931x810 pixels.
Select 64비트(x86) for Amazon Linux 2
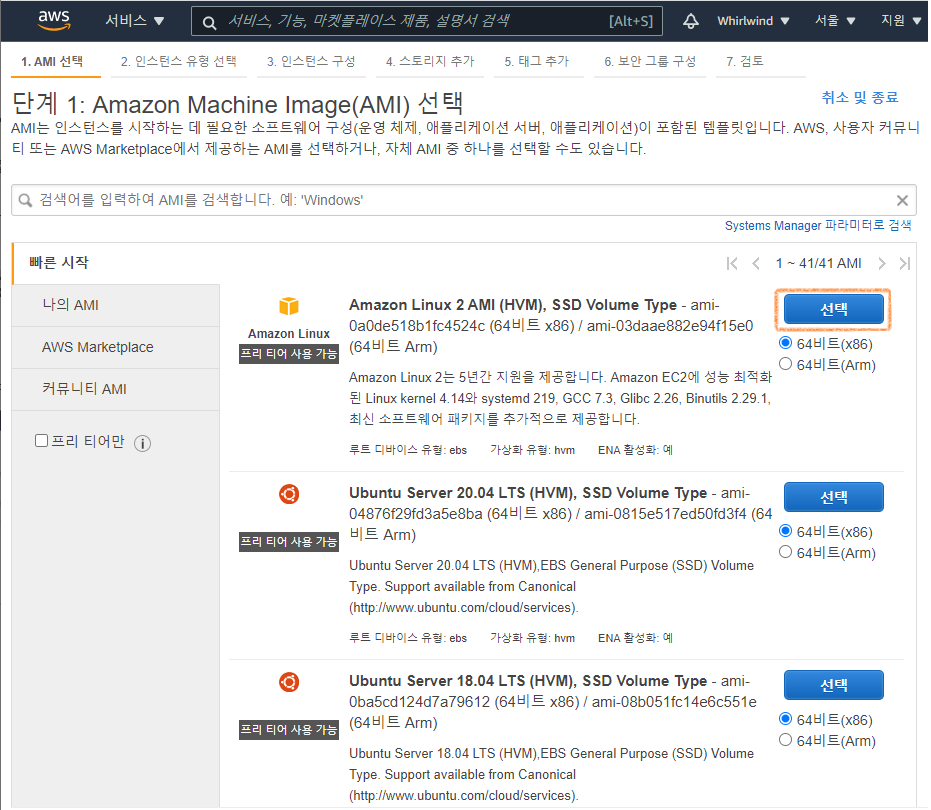click(786, 343)
